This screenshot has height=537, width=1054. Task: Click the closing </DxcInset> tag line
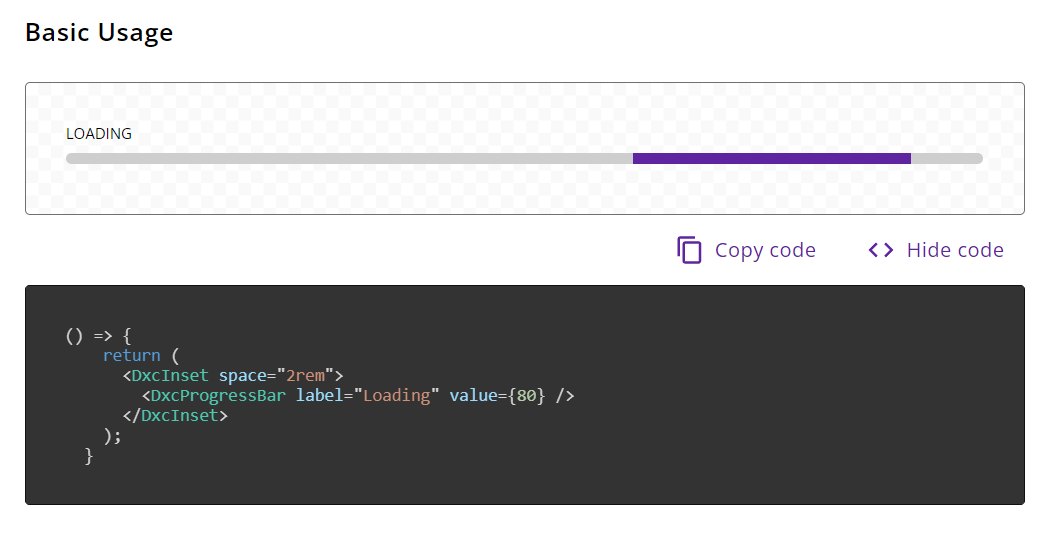pyautogui.click(x=175, y=416)
